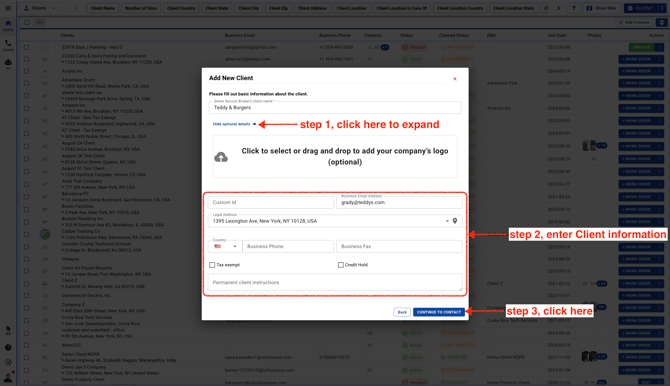The width and height of the screenshot is (670, 386).
Task: Open the AI robot icon in sidebar
Action: (8, 64)
